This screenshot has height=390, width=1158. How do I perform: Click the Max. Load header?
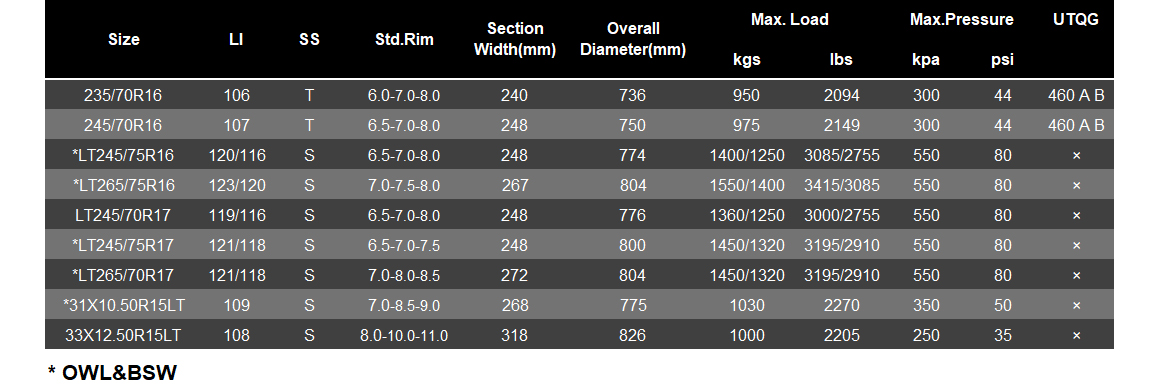tap(789, 20)
